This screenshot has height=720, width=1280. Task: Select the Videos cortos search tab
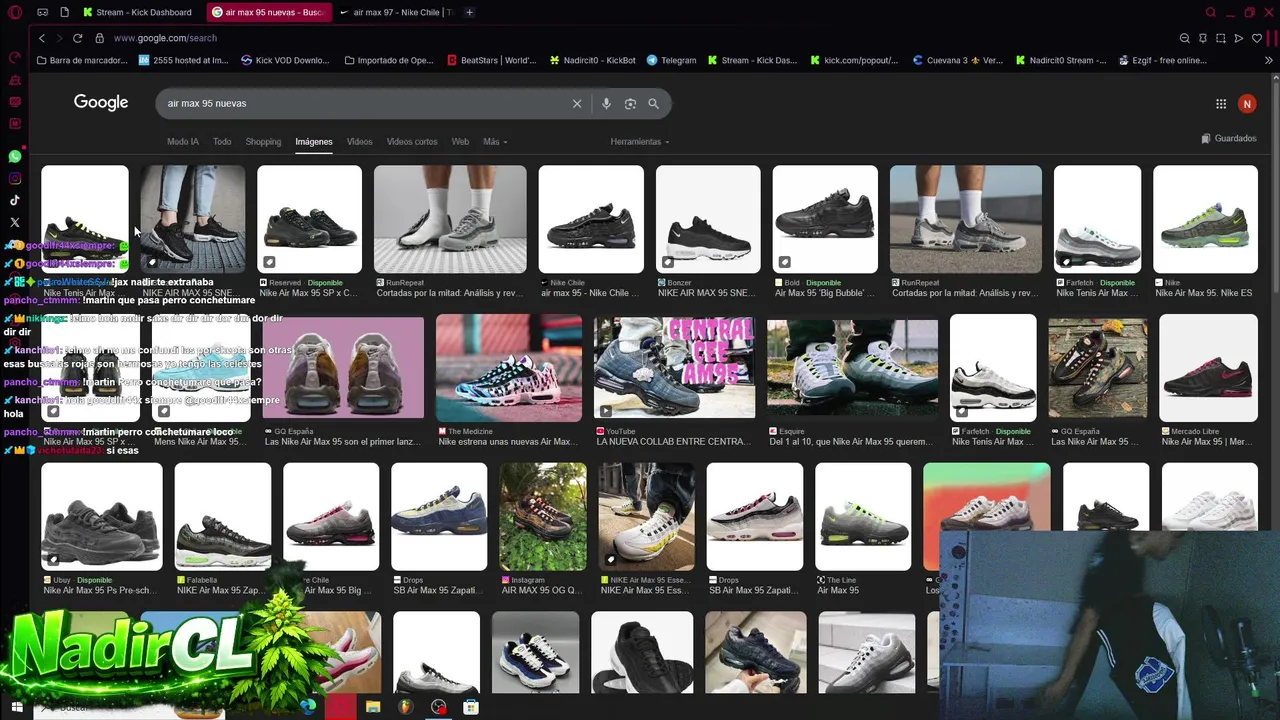pyautogui.click(x=412, y=142)
